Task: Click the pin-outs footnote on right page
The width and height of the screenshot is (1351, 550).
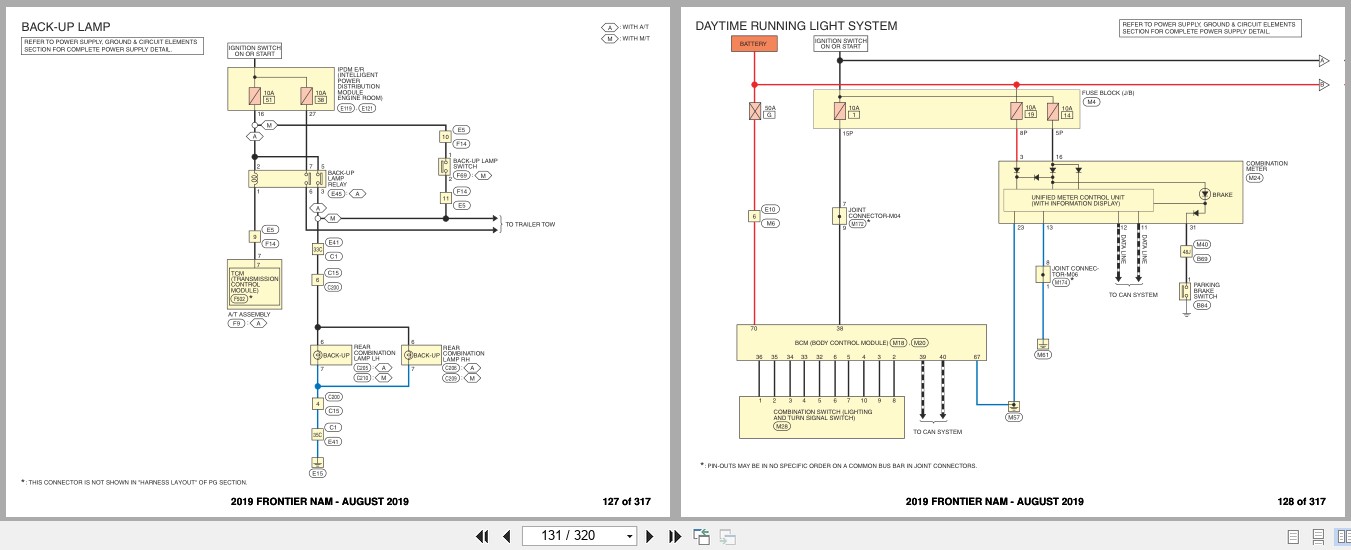Action: coord(840,465)
